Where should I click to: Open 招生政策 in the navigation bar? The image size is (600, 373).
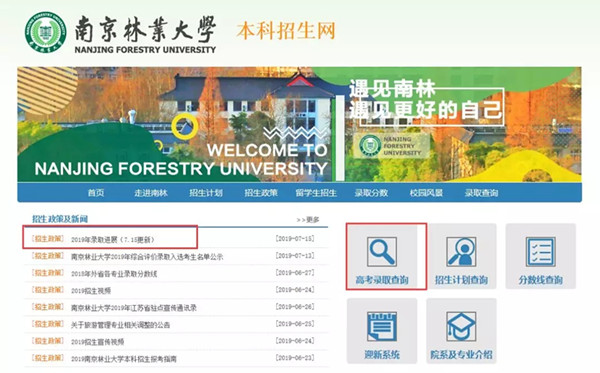pos(261,193)
